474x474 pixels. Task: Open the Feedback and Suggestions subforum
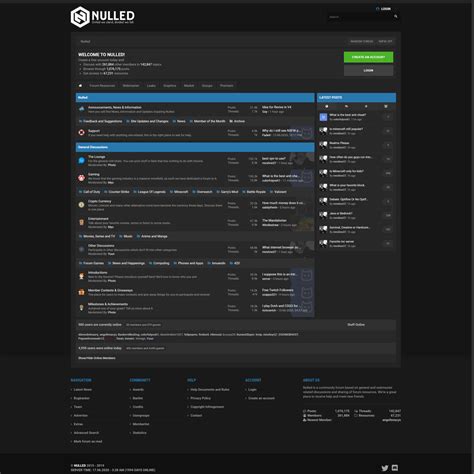coord(102,121)
